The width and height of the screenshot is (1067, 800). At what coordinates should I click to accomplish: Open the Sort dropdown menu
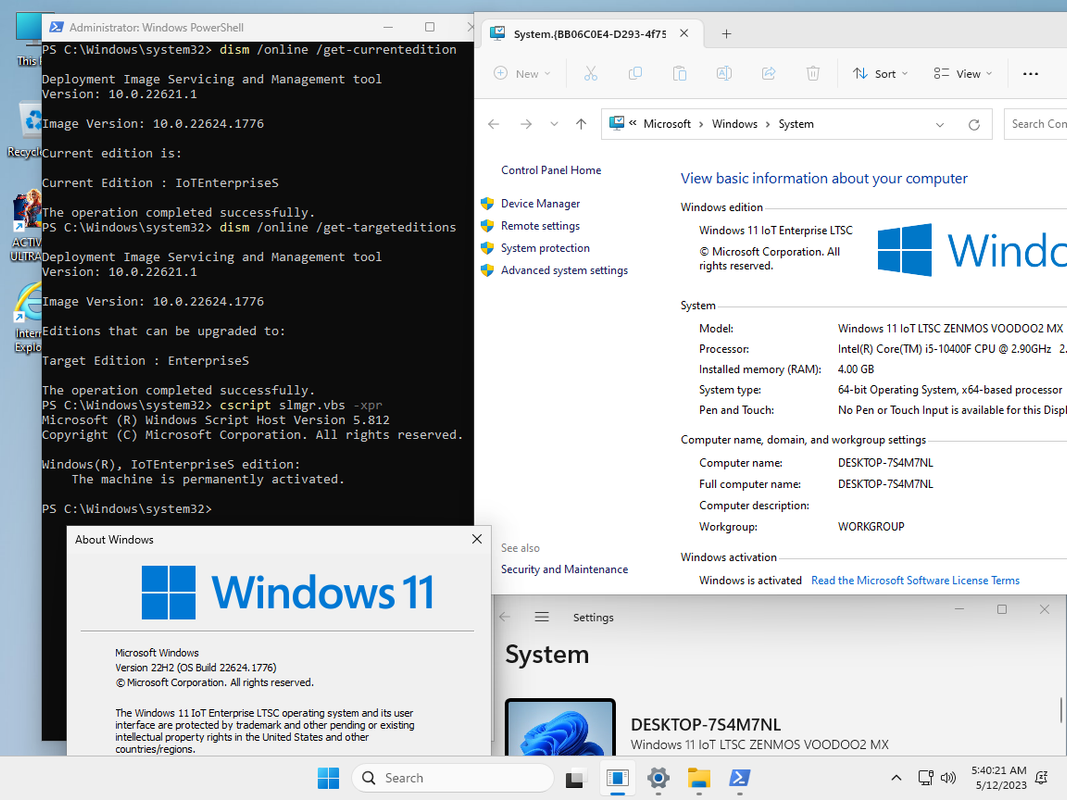pyautogui.click(x=880, y=73)
